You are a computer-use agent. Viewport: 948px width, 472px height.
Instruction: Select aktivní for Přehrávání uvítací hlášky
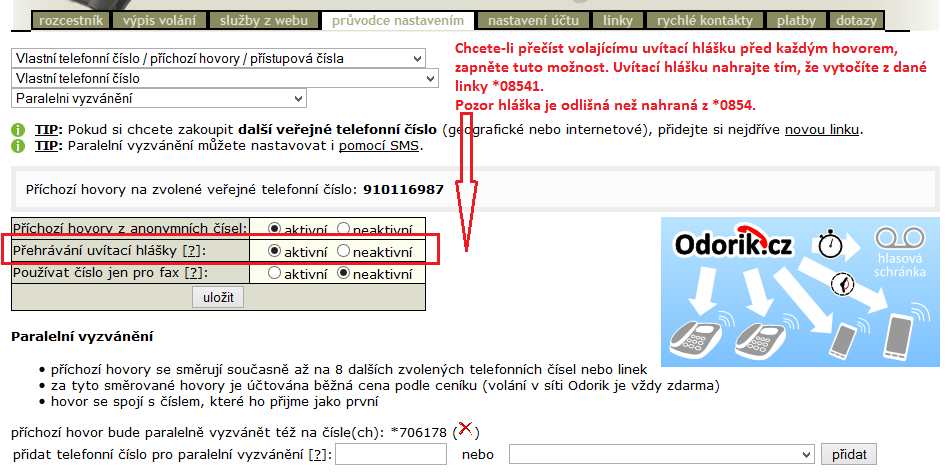coord(274,251)
